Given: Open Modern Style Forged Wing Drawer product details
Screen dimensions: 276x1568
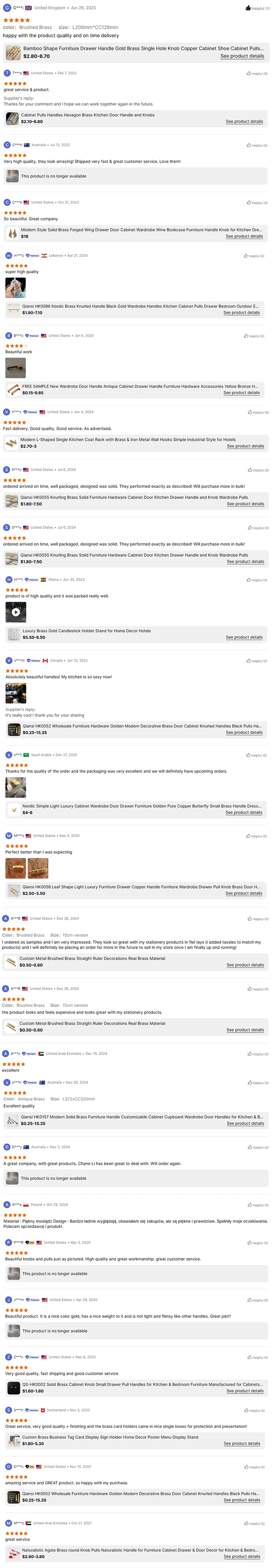Looking at the screenshot, I should (x=245, y=236).
